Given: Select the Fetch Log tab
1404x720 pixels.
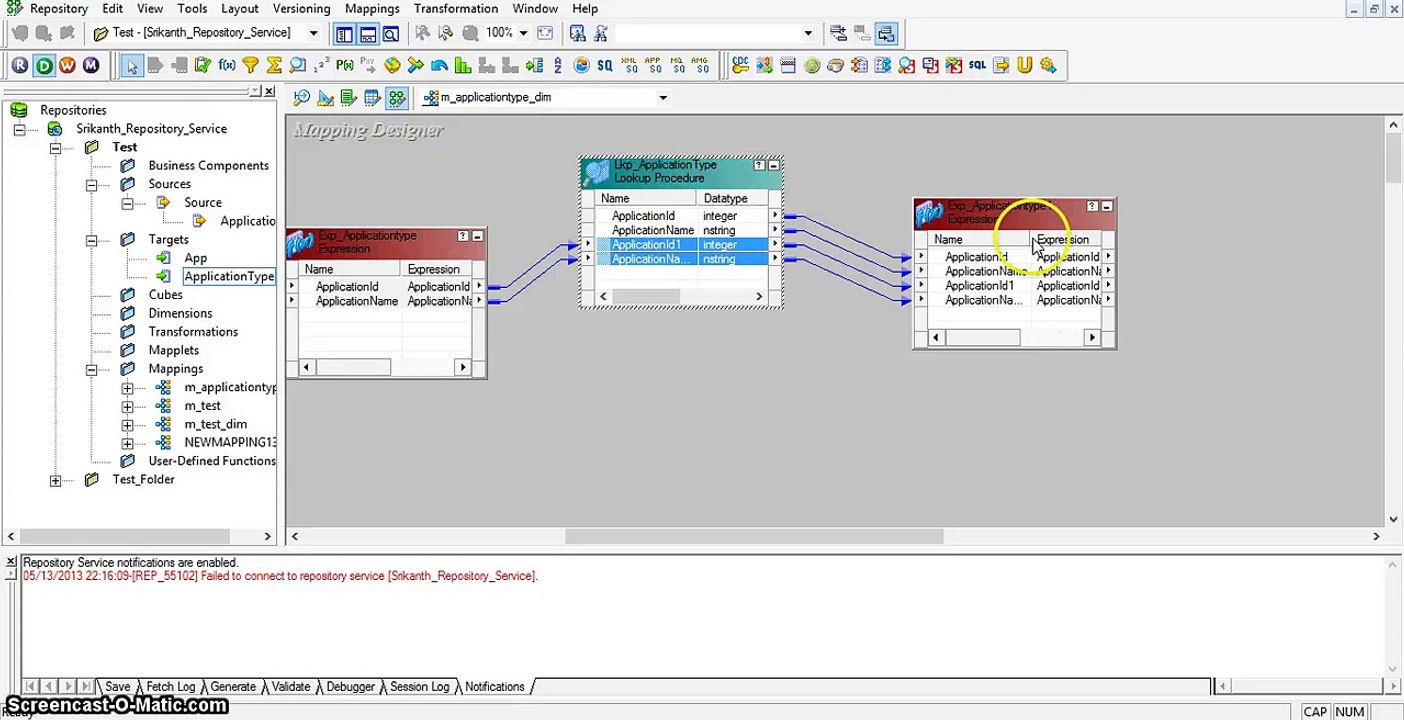Looking at the screenshot, I should point(170,687).
